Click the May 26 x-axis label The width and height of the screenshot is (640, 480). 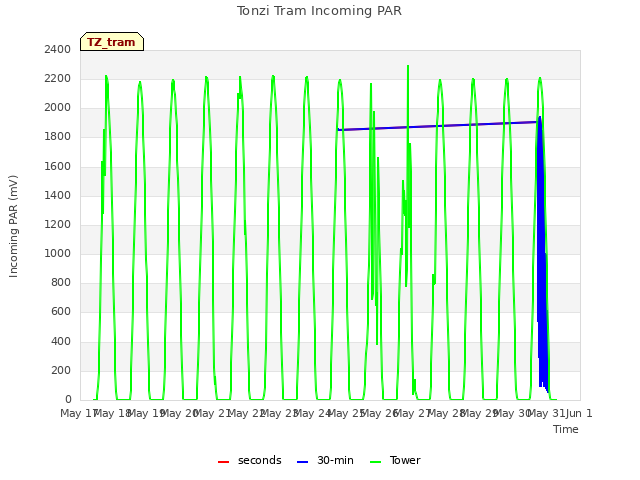pos(380,413)
